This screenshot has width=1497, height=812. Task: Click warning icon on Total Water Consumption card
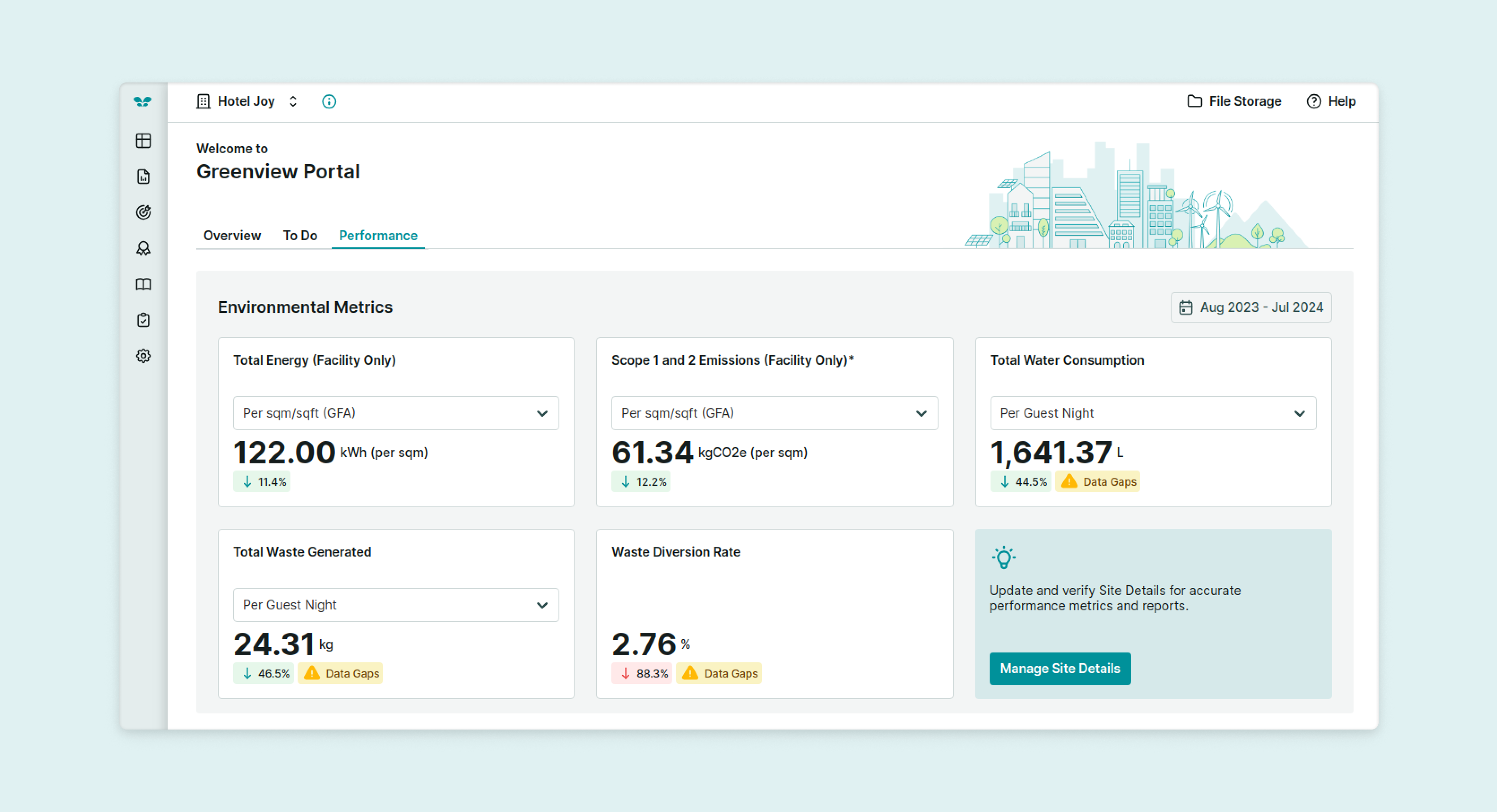(1069, 481)
